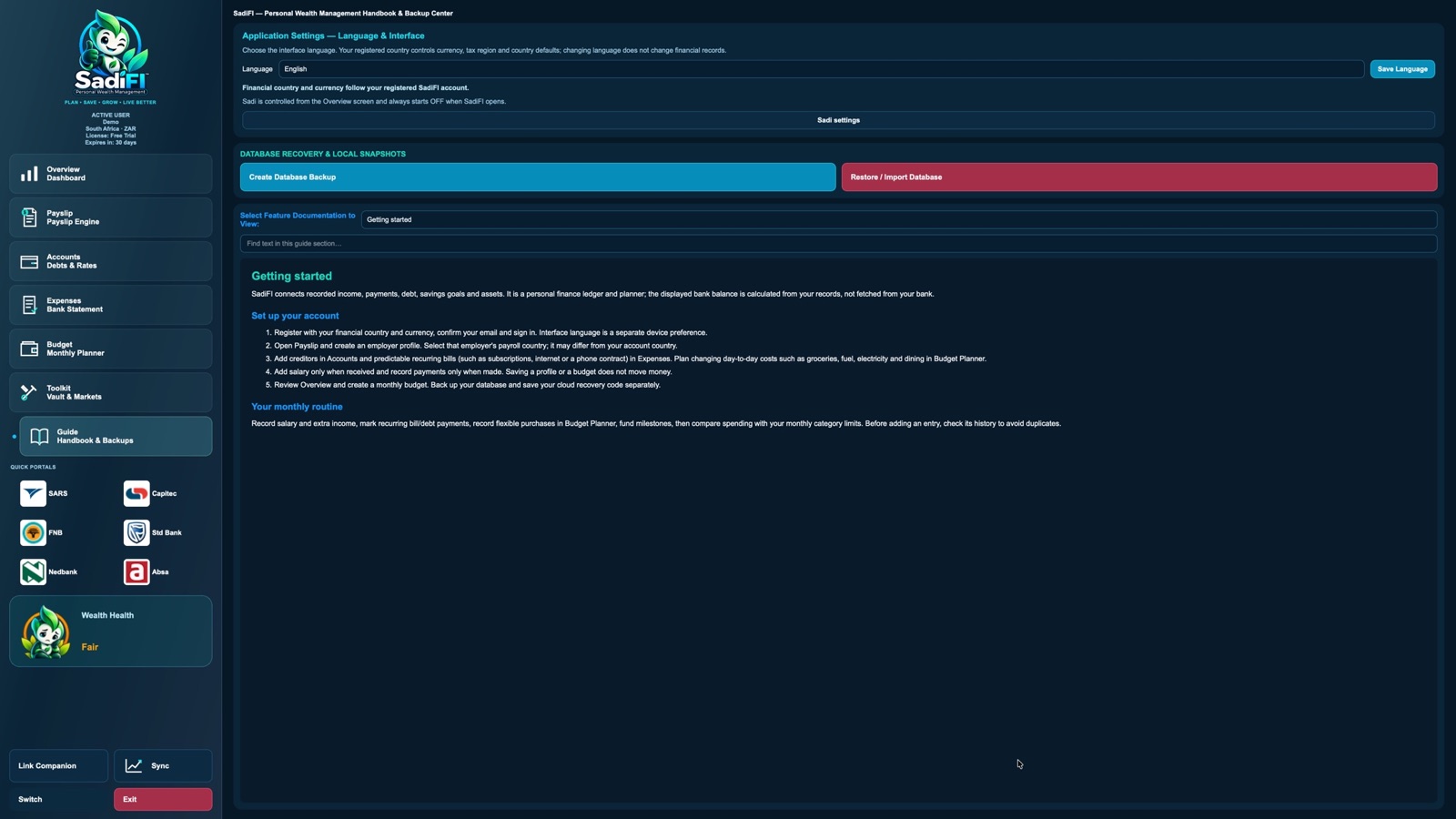This screenshot has width=1456, height=819.
Task: Click the Std Bank shield icon
Action: (x=136, y=532)
